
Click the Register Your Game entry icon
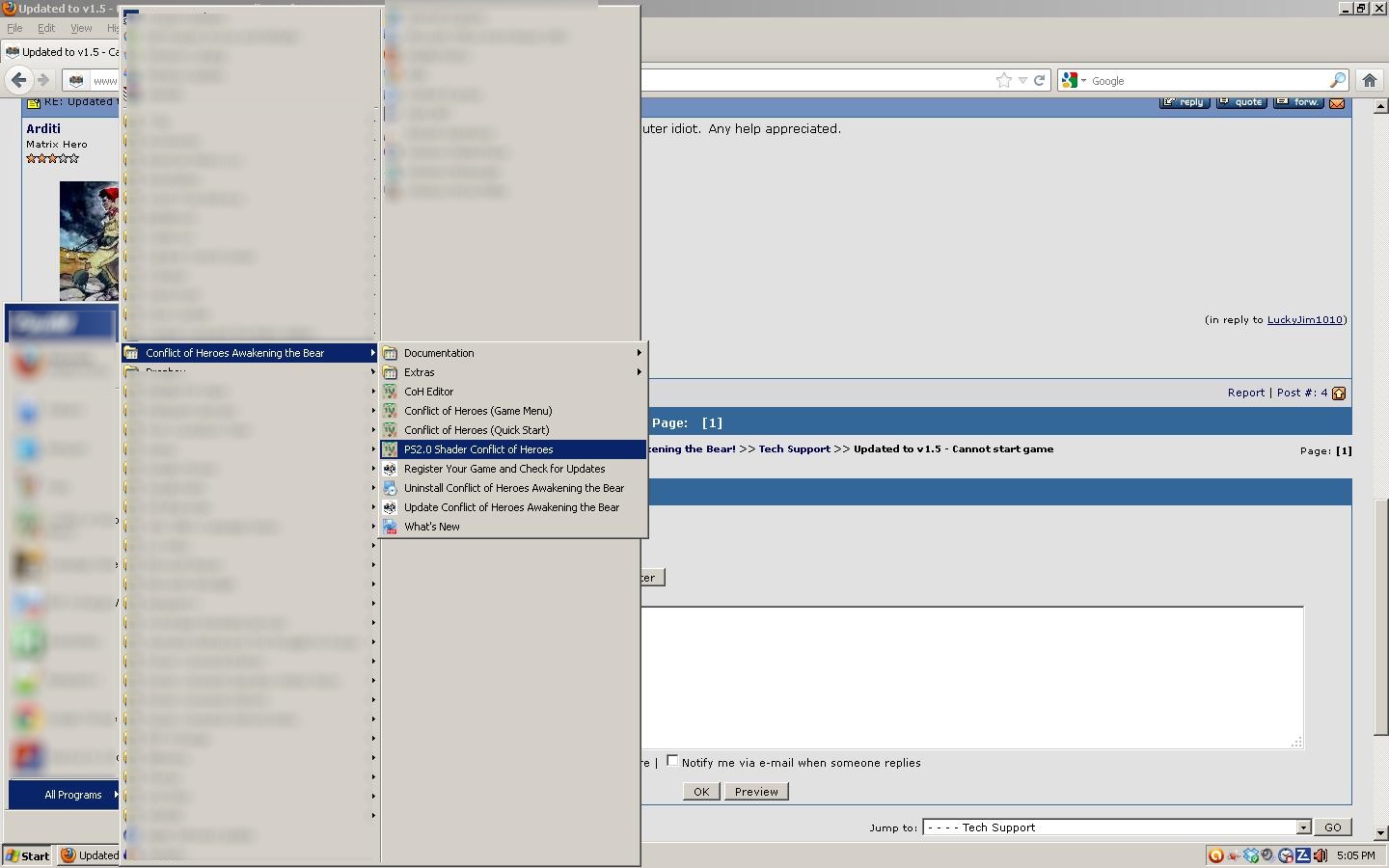(x=391, y=469)
